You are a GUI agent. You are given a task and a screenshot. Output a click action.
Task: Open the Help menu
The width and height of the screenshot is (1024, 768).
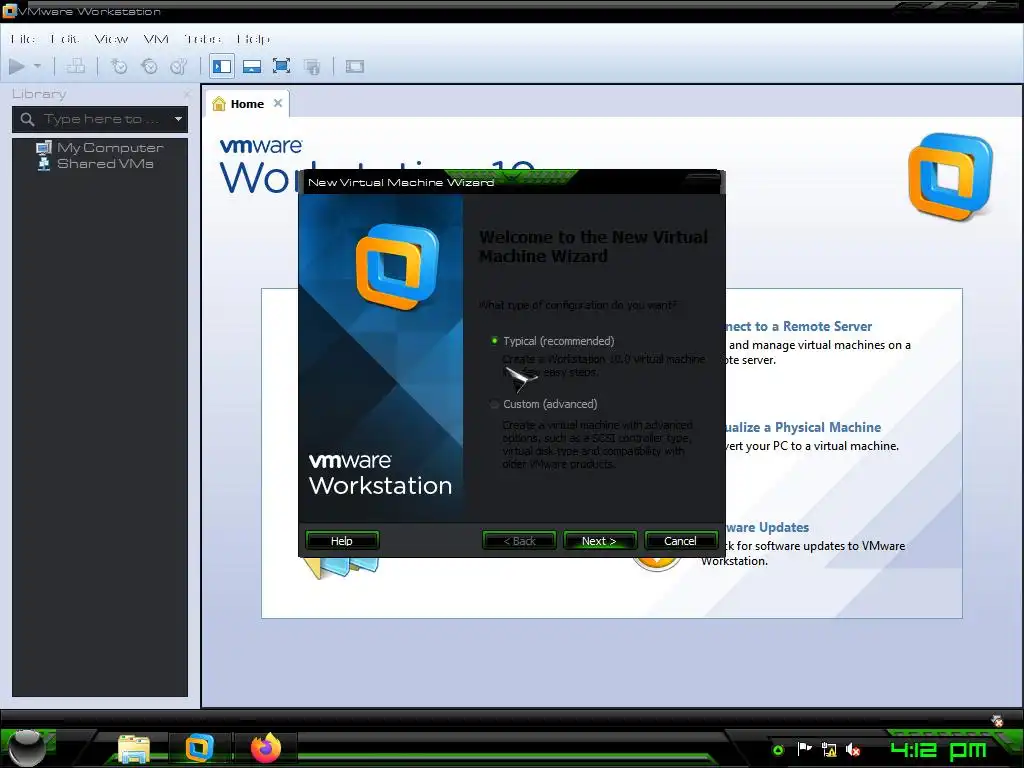pyautogui.click(x=253, y=39)
